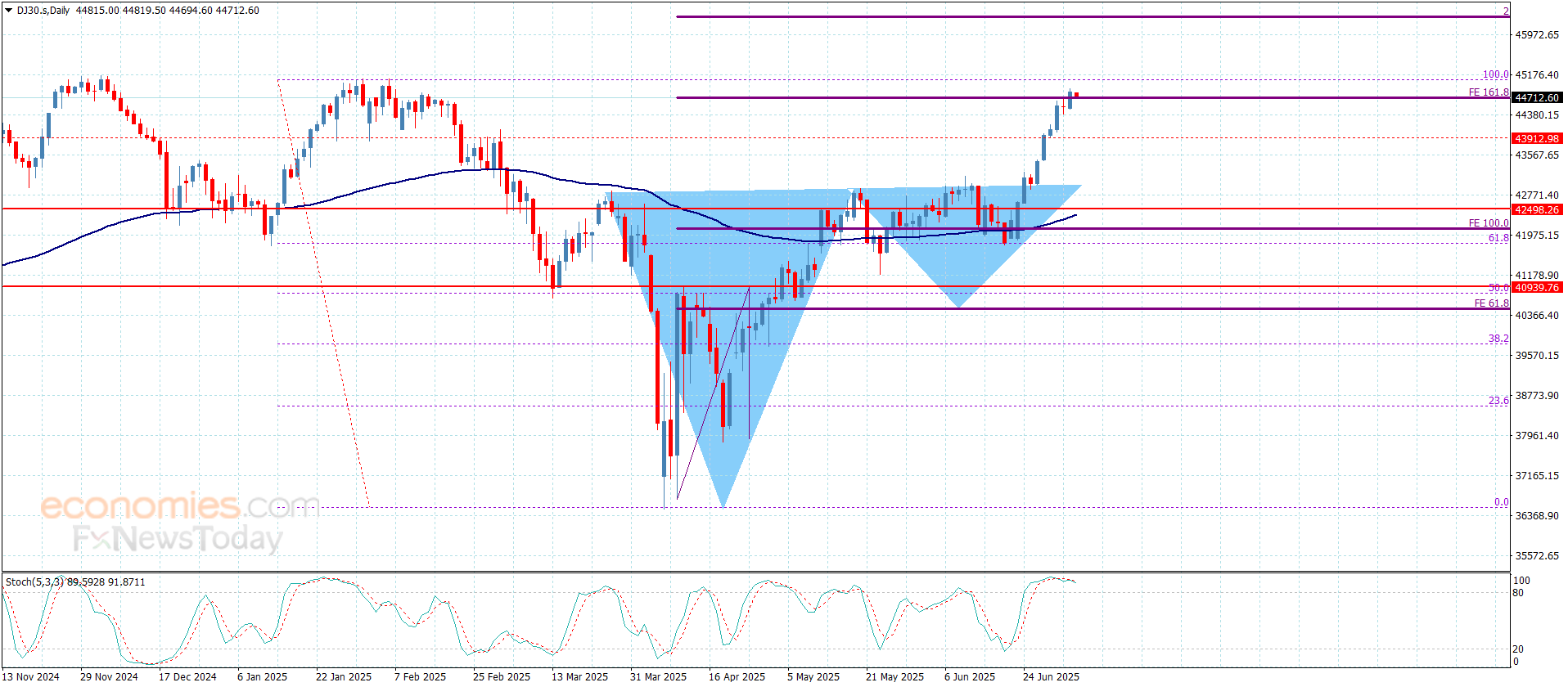Click the Fibonacci 23.6 level label
Viewport: 1568px width, 687px height.
(x=1498, y=401)
